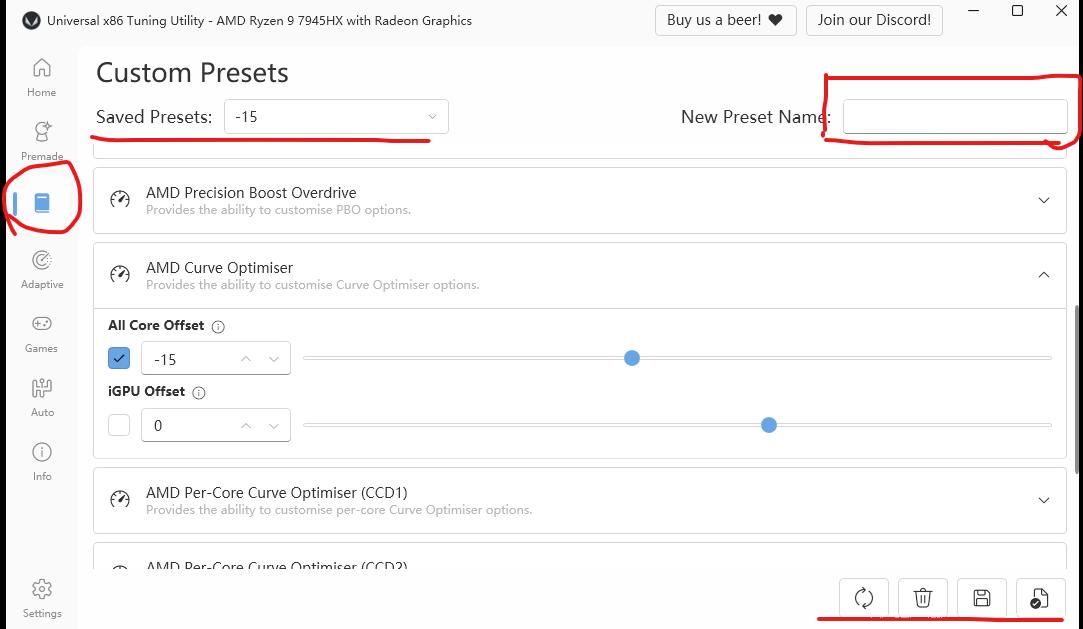Enable the iGPU Offset checkbox
The image size is (1083, 629).
pyautogui.click(x=119, y=425)
